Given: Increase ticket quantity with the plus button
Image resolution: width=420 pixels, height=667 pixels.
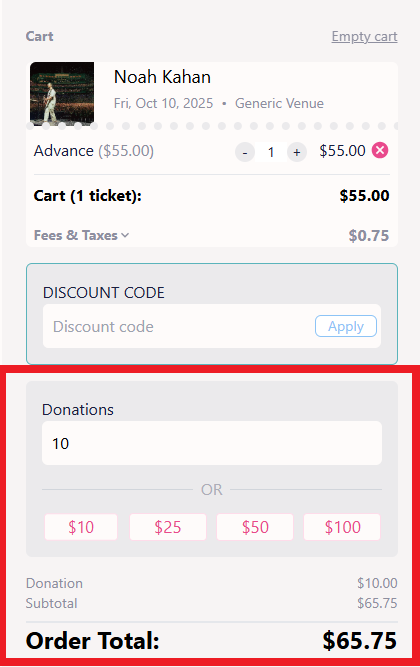Looking at the screenshot, I should coord(297,152).
